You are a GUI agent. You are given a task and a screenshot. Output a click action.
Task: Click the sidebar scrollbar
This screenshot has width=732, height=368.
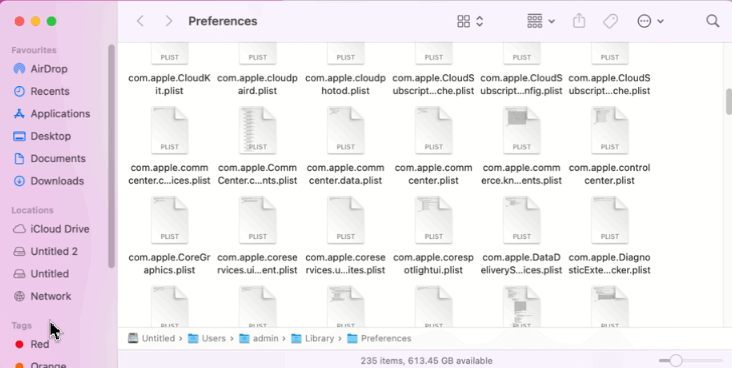coord(111,156)
